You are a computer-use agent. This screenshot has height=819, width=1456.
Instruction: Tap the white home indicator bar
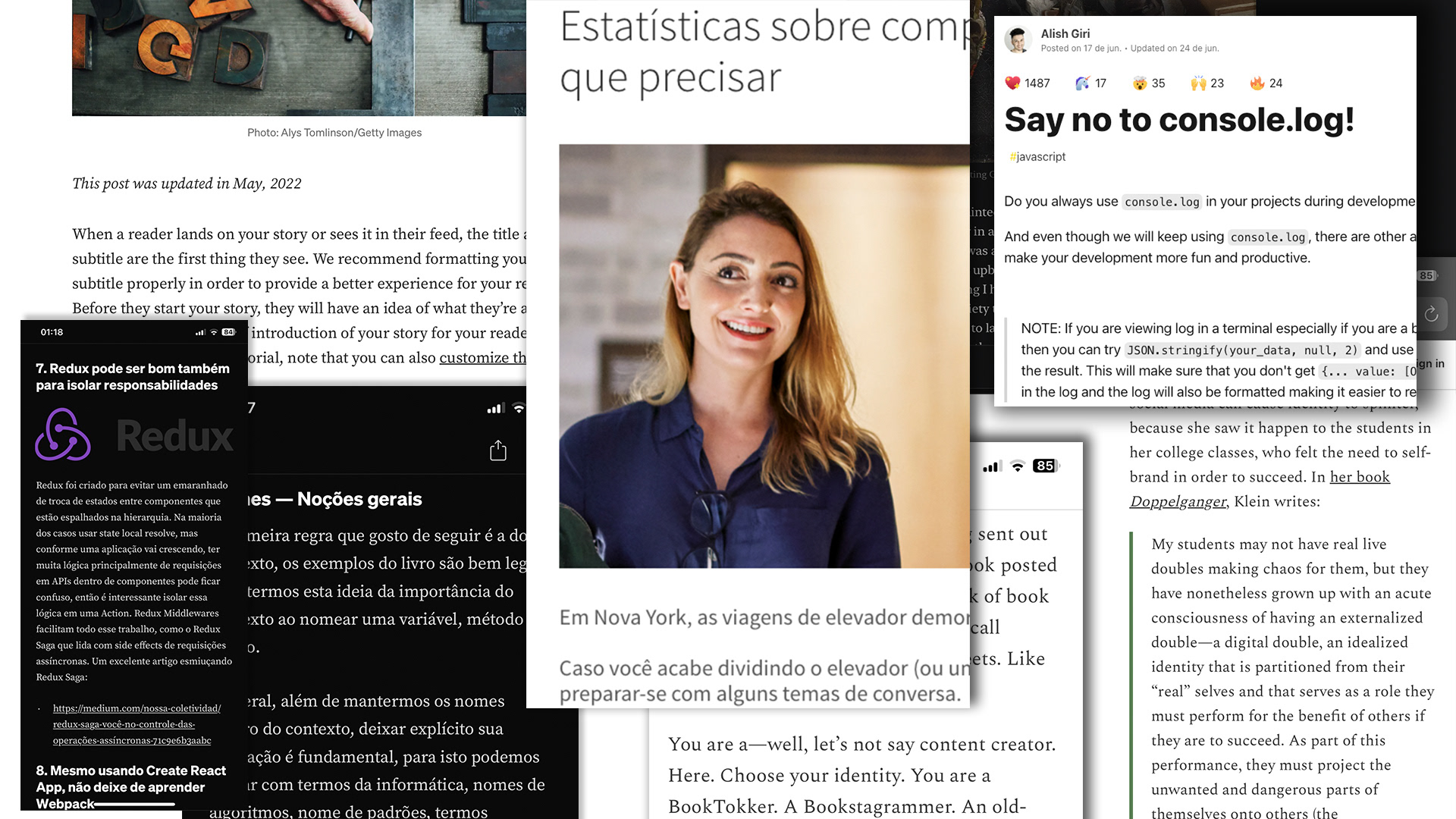coord(135,804)
